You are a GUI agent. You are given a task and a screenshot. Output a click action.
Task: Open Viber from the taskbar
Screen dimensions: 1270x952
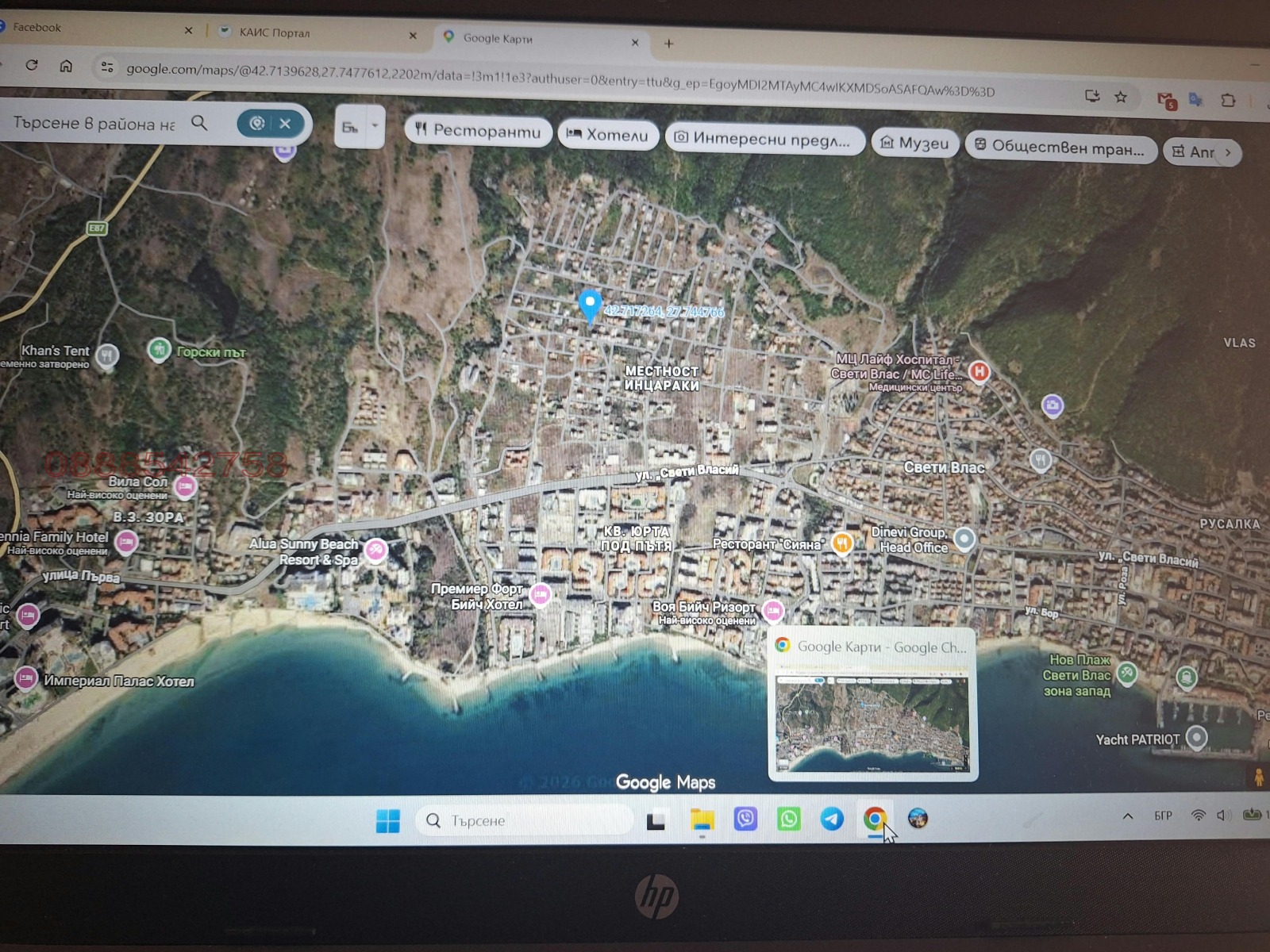pyautogui.click(x=745, y=819)
